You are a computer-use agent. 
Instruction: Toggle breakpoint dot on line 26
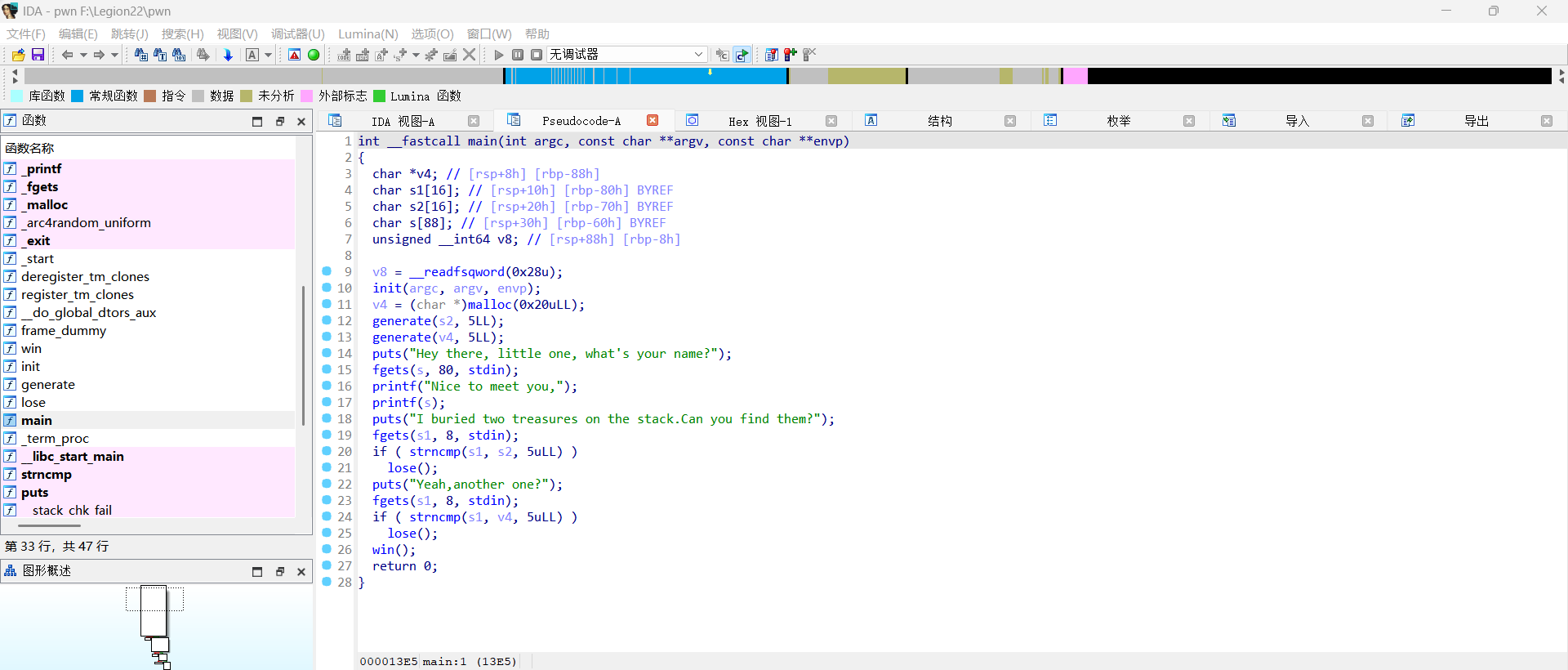327,549
